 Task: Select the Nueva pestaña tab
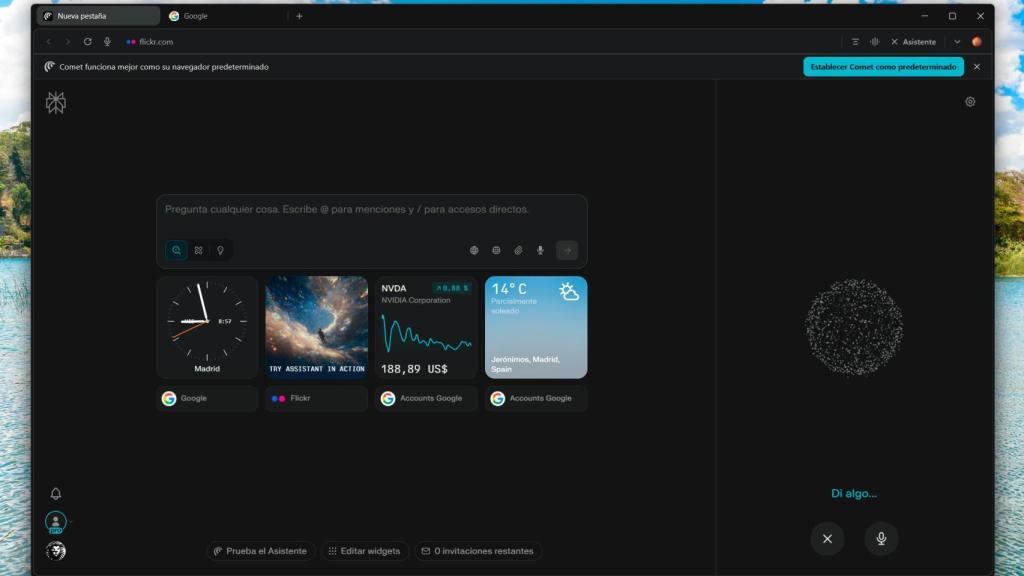pos(100,16)
